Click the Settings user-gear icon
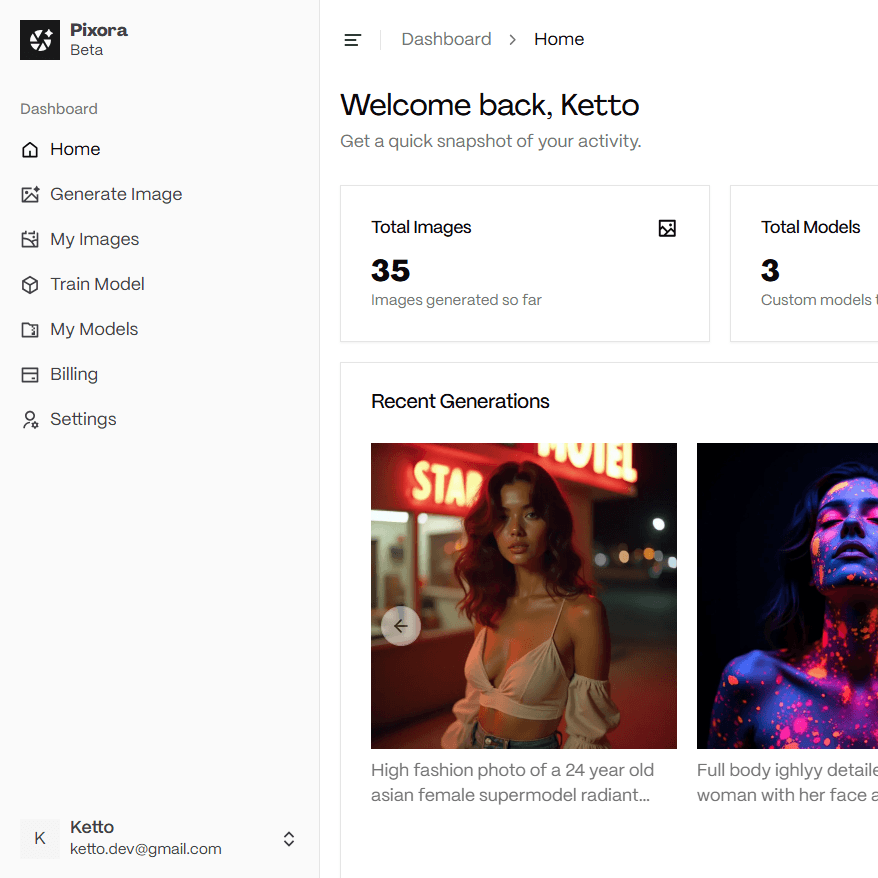878x878 pixels. pos(30,419)
